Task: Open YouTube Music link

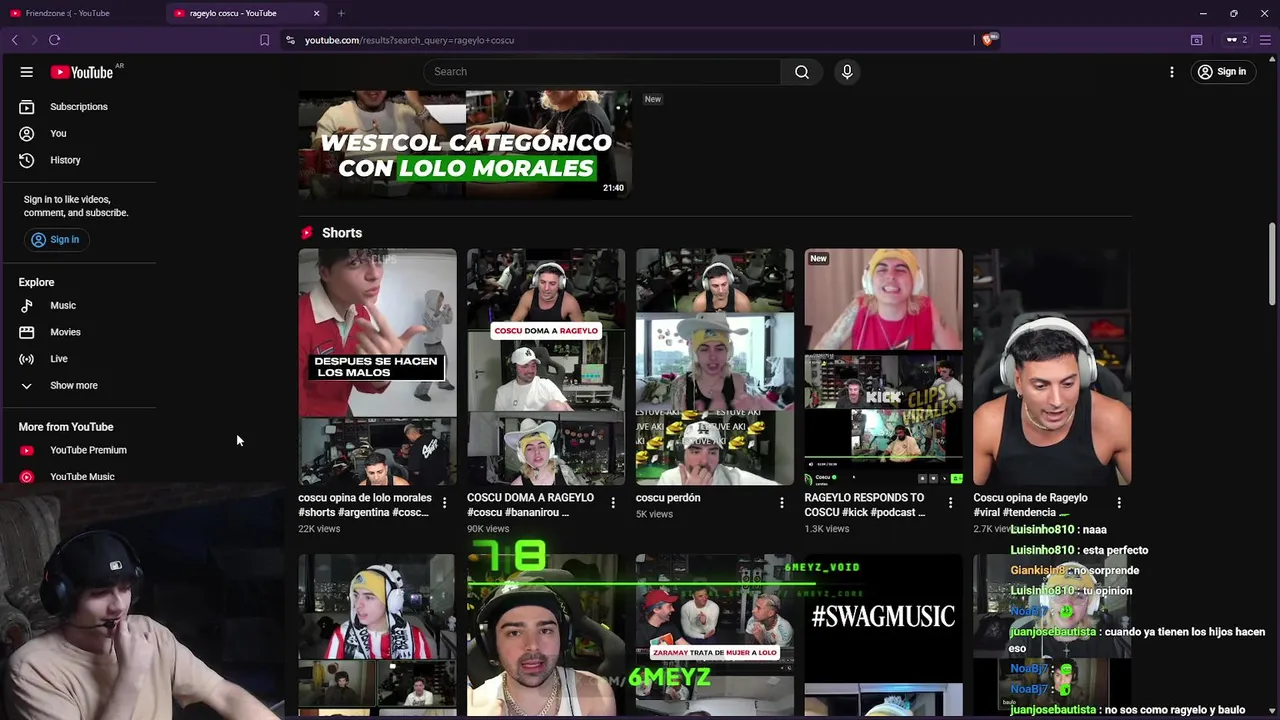Action: 80,477
